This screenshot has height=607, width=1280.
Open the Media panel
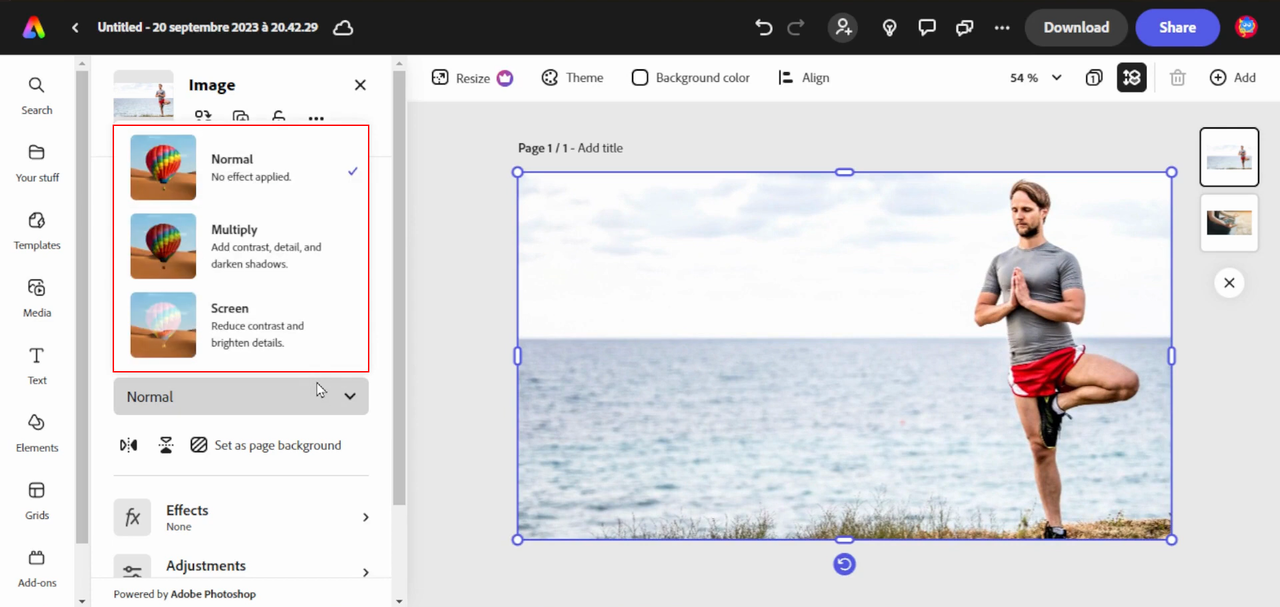[x=37, y=298]
